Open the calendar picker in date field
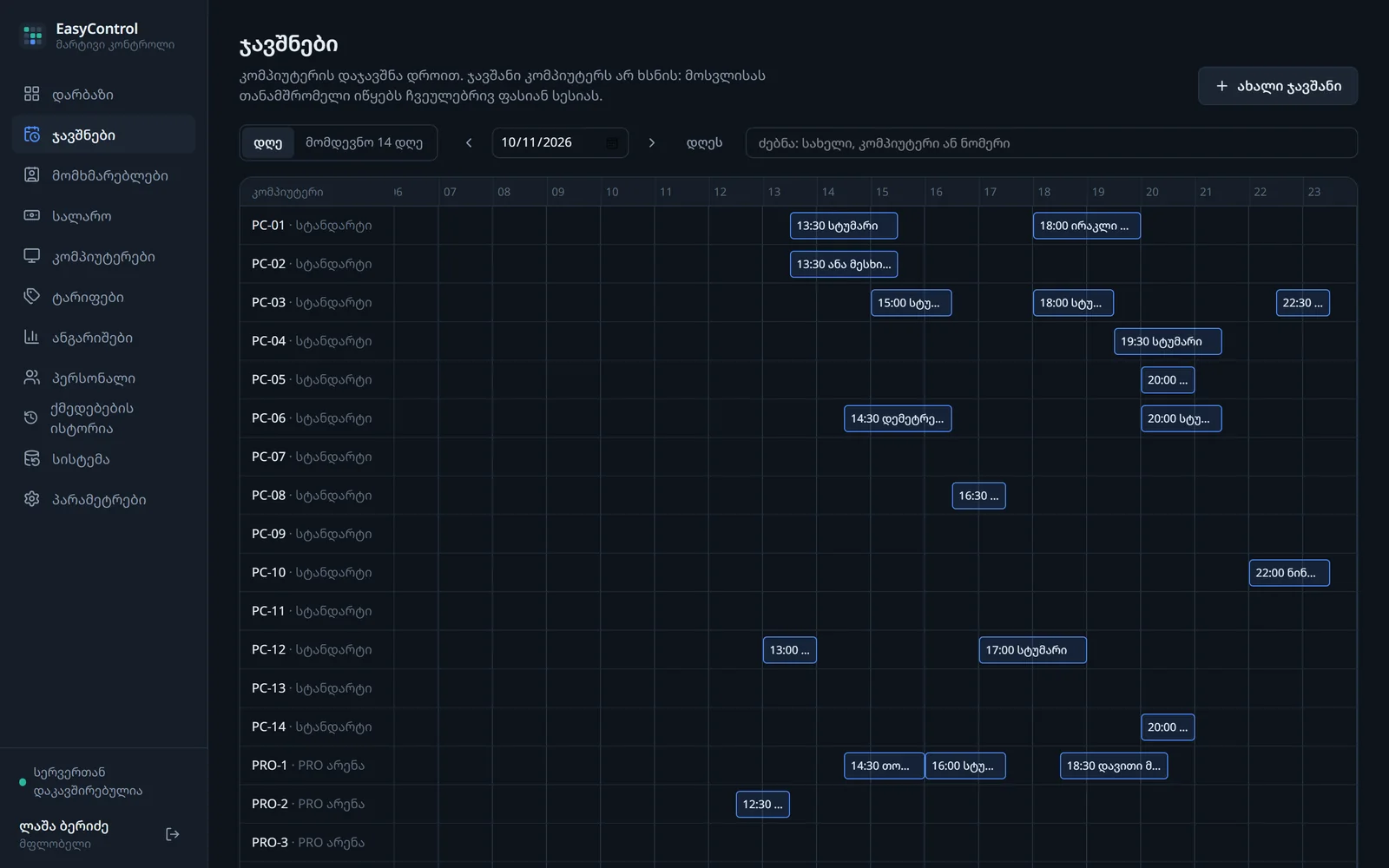1389x868 pixels. (x=612, y=143)
